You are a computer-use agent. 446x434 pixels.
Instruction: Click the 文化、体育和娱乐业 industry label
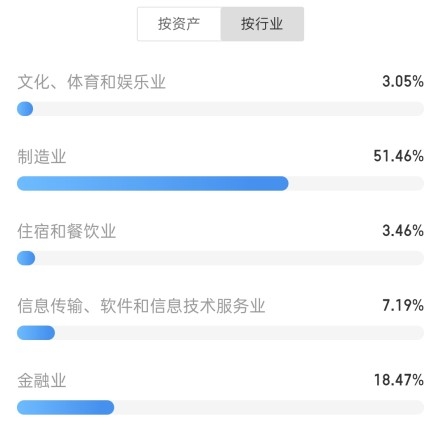point(92,82)
